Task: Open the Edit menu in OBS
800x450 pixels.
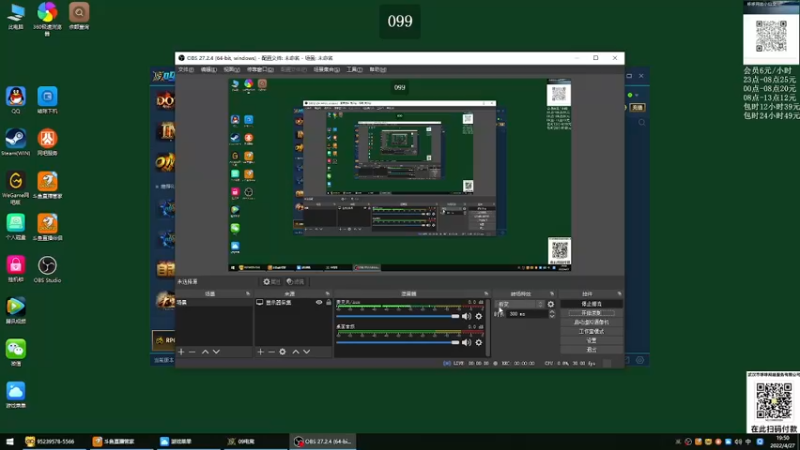Action: click(x=208, y=69)
